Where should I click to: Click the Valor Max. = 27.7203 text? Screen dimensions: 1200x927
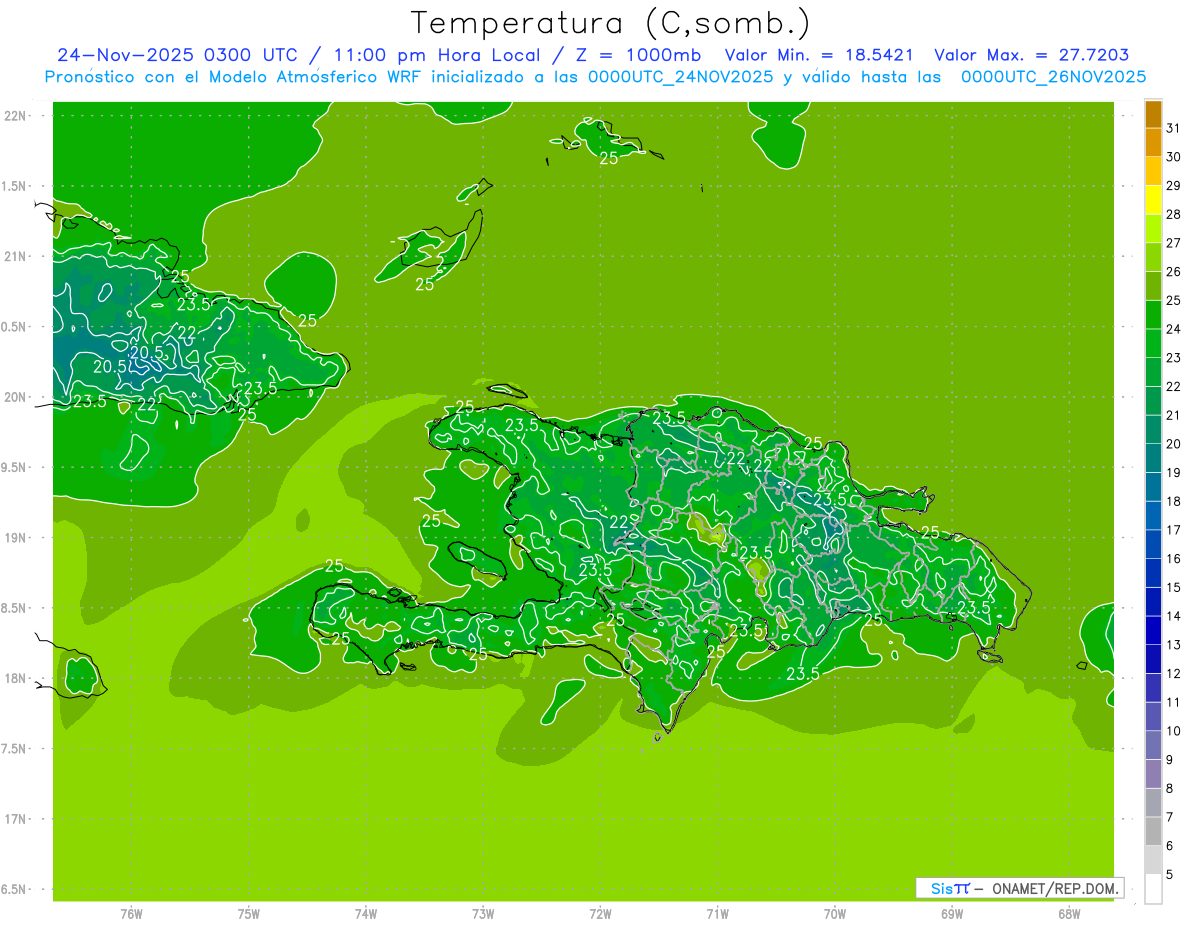[1031, 55]
